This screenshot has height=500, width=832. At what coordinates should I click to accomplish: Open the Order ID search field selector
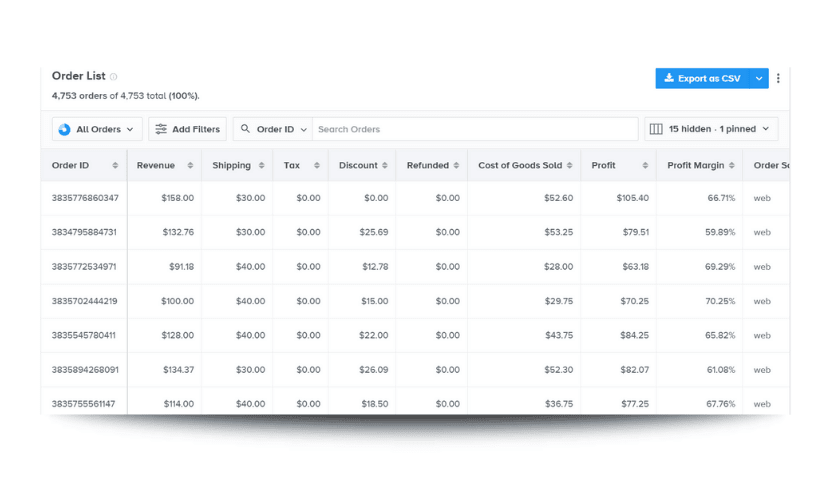(273, 129)
